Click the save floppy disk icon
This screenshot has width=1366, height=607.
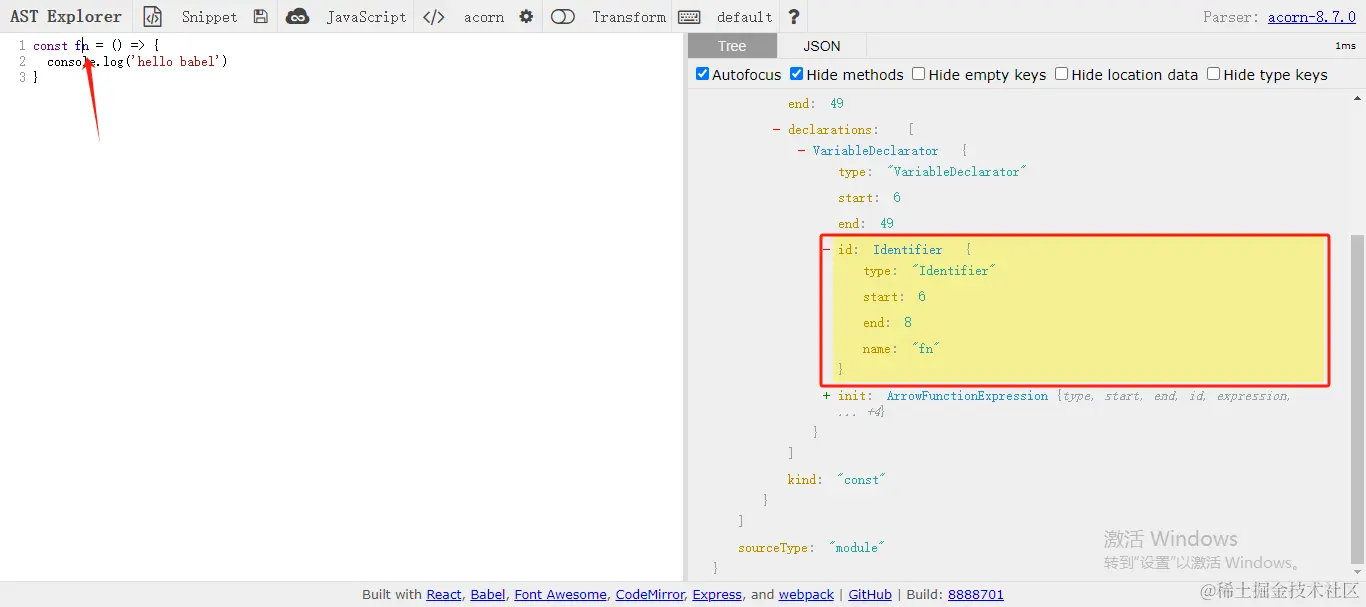click(x=261, y=17)
